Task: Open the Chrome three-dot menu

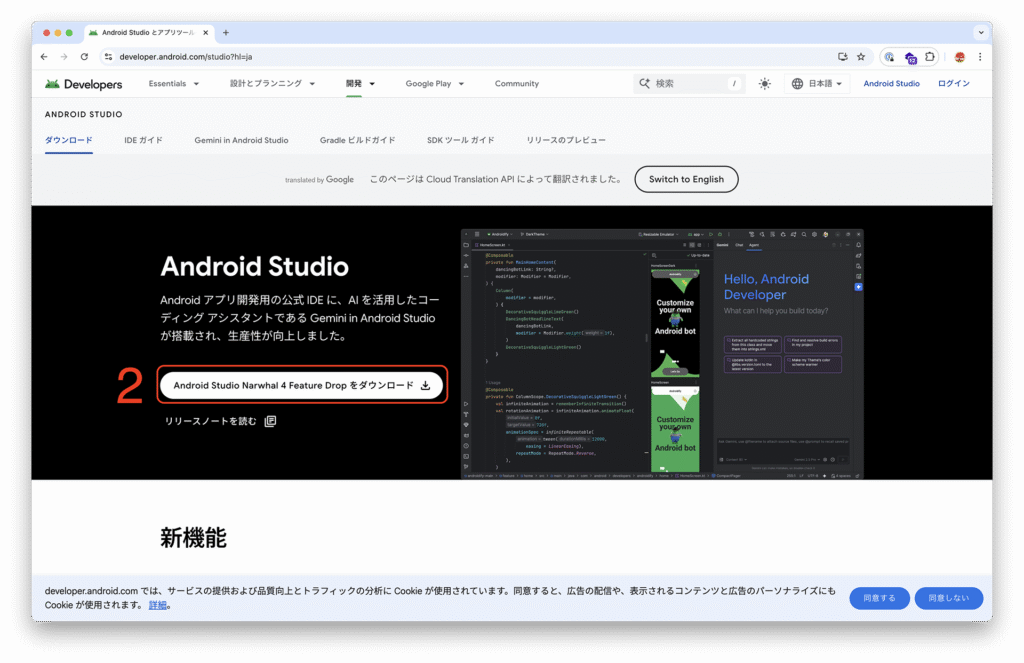Action: (978, 57)
